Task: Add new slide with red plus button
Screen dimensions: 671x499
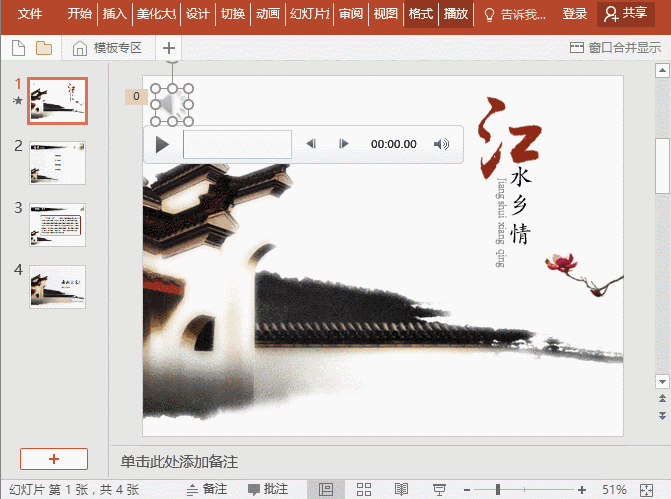Action: tap(54, 459)
